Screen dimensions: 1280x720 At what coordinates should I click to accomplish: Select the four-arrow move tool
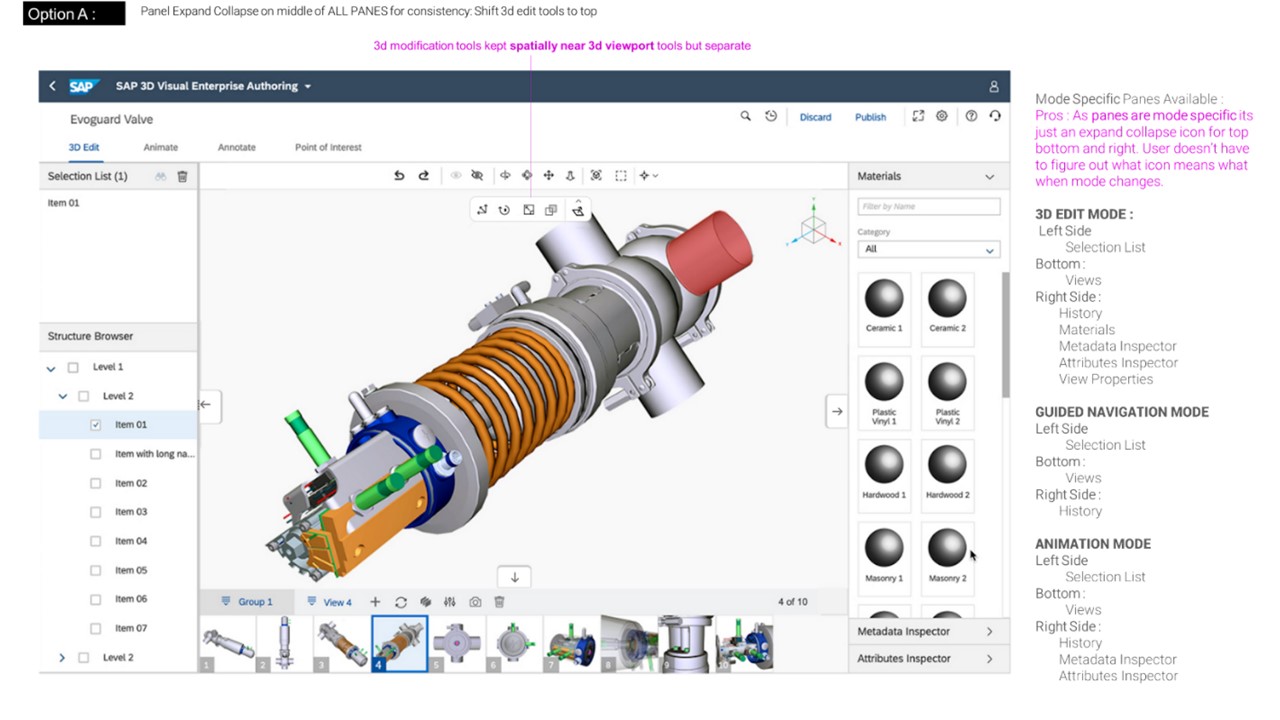(548, 176)
